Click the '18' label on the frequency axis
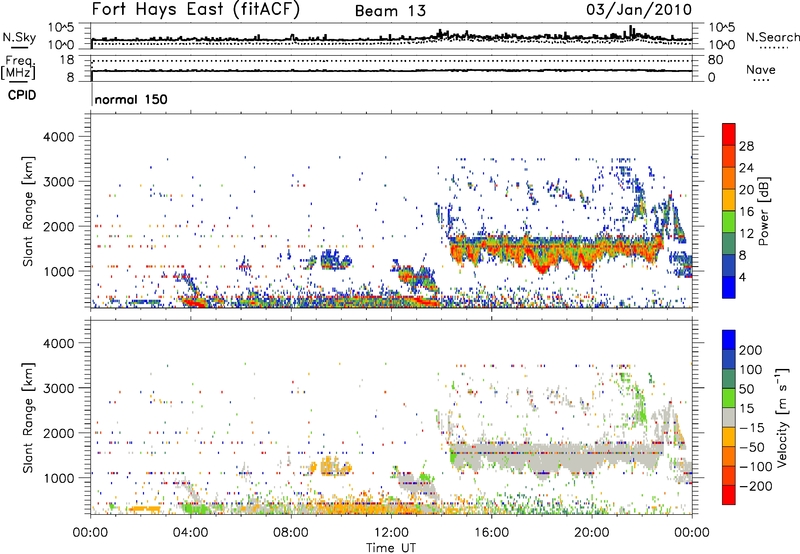Viewport: 800px width, 554px height. [67, 60]
